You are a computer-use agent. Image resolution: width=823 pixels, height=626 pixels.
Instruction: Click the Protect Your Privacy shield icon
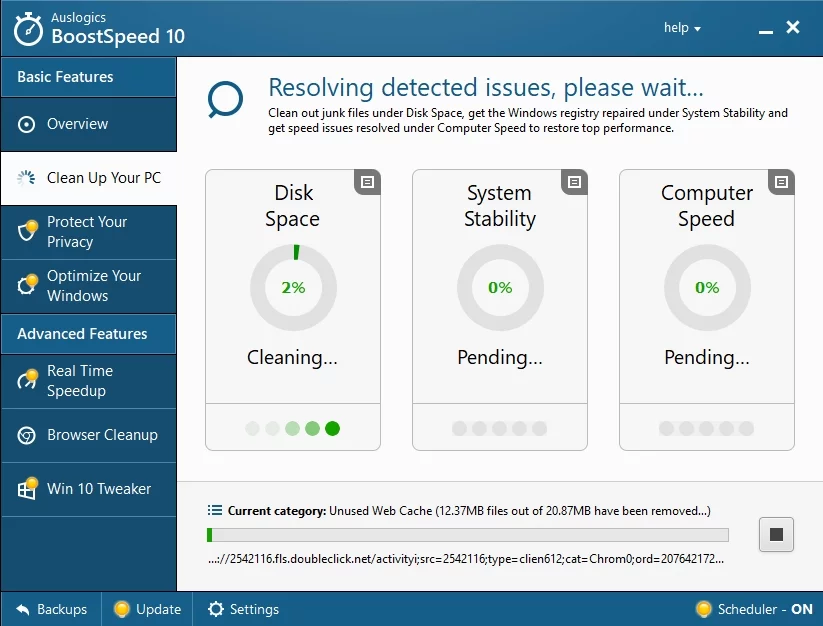pos(27,232)
